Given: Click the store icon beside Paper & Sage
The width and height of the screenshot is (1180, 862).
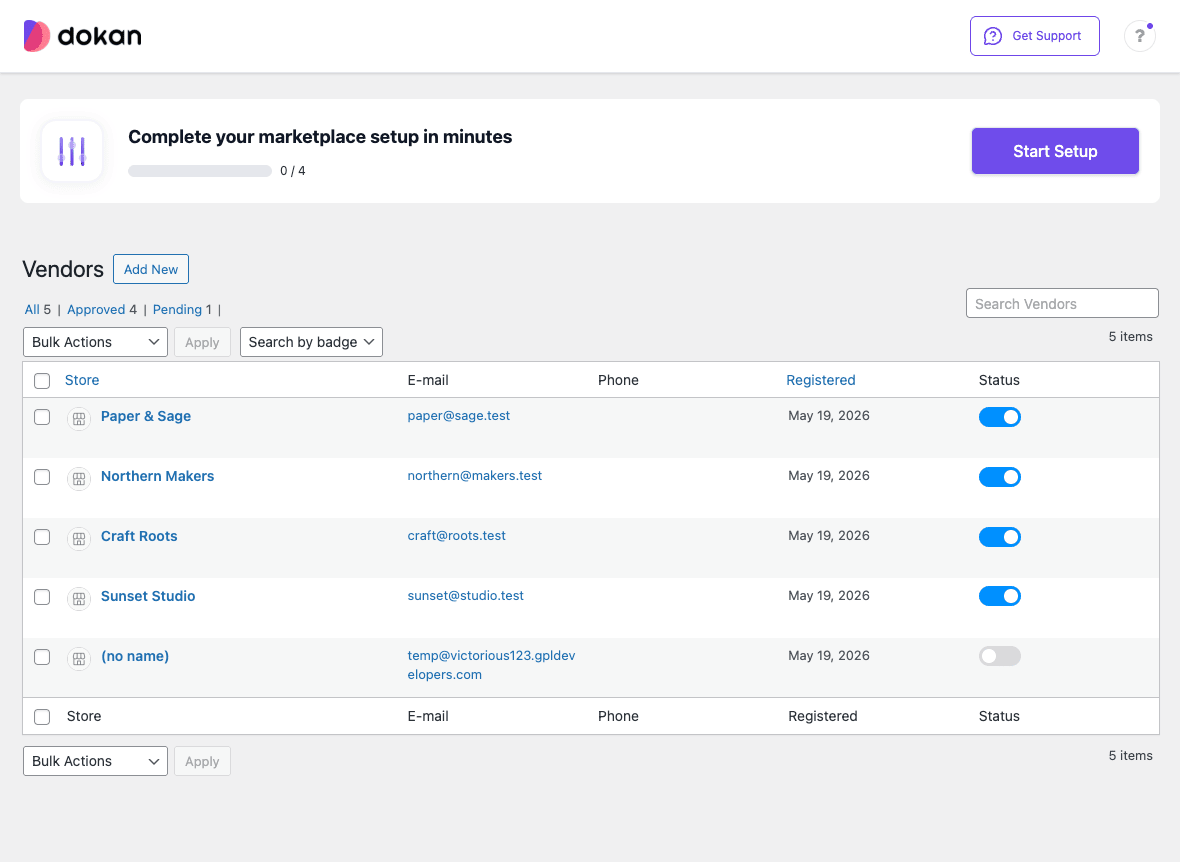Looking at the screenshot, I should pos(79,419).
